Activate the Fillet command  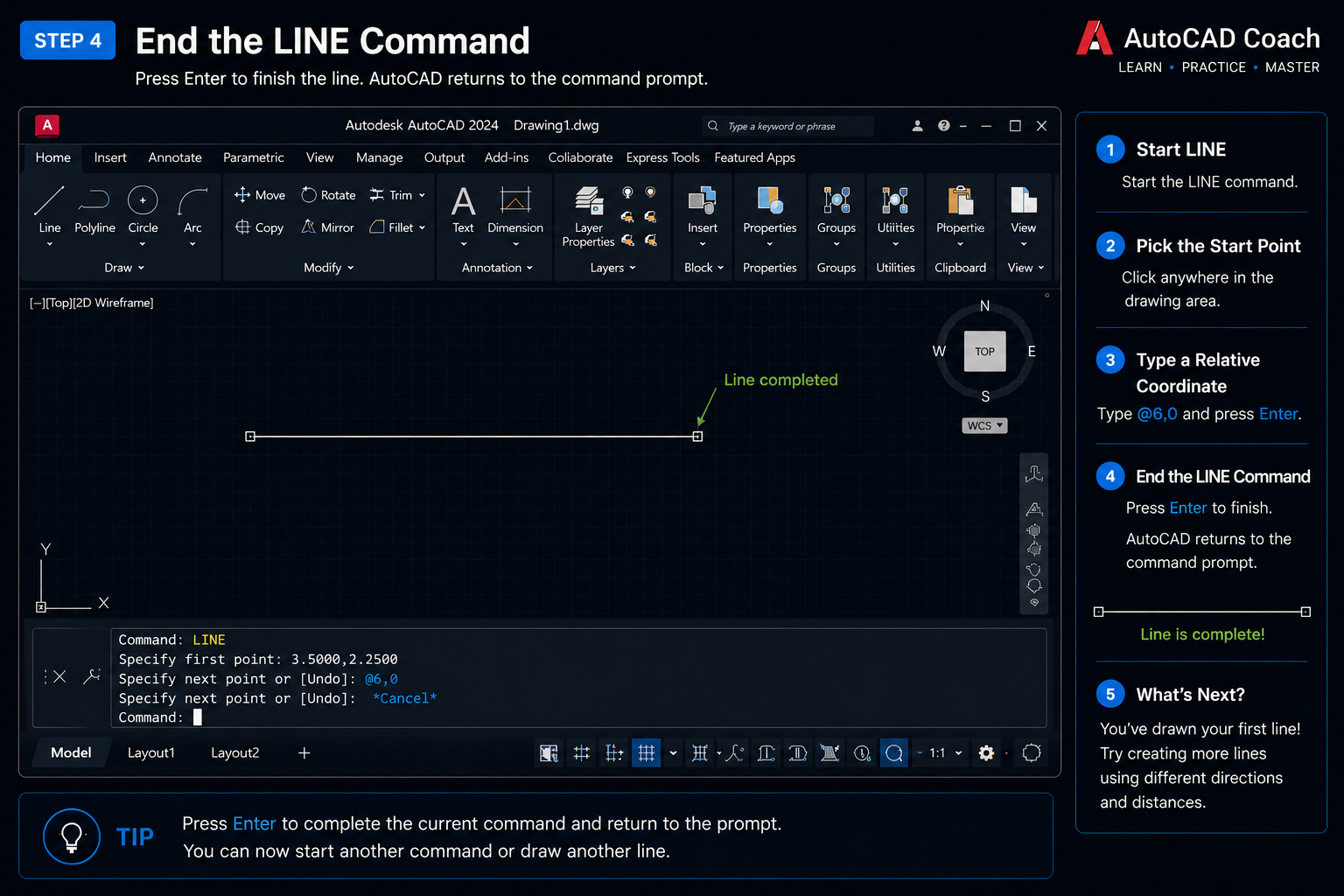click(391, 227)
